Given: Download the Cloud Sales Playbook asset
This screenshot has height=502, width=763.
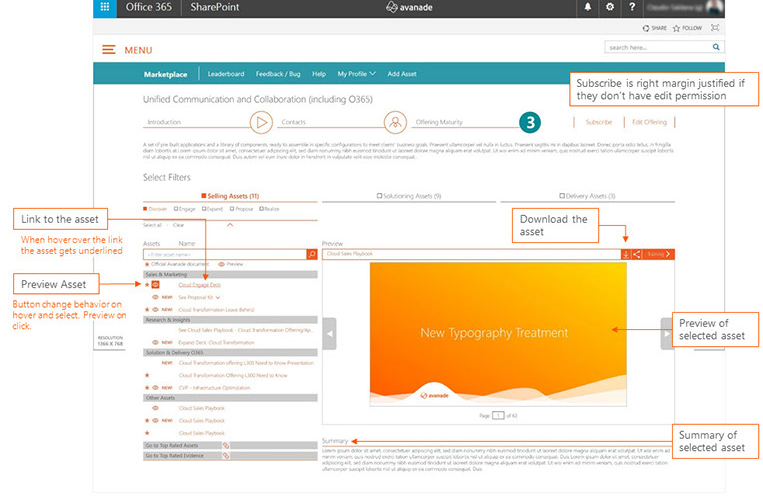Looking at the screenshot, I should 626,254.
